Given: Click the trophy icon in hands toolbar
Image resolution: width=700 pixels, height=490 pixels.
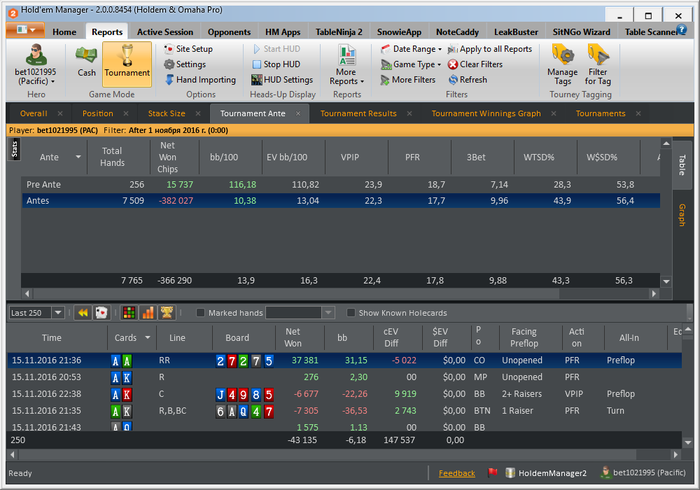Looking at the screenshot, I should (167, 313).
